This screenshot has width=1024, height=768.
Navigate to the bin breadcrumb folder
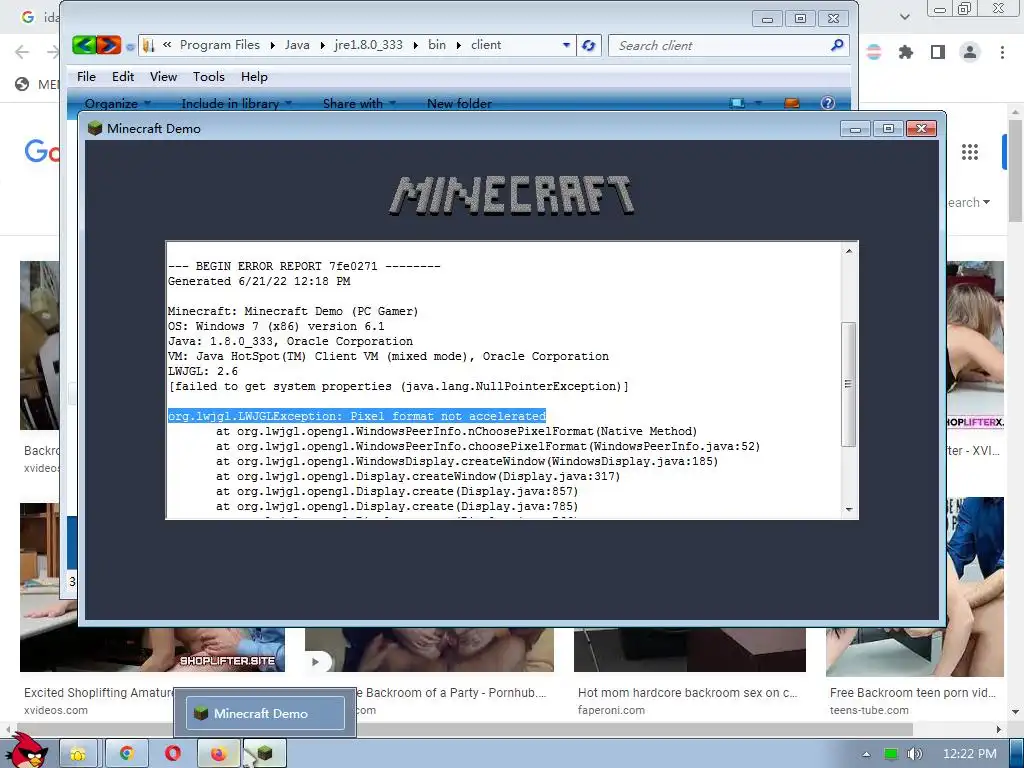(x=437, y=44)
